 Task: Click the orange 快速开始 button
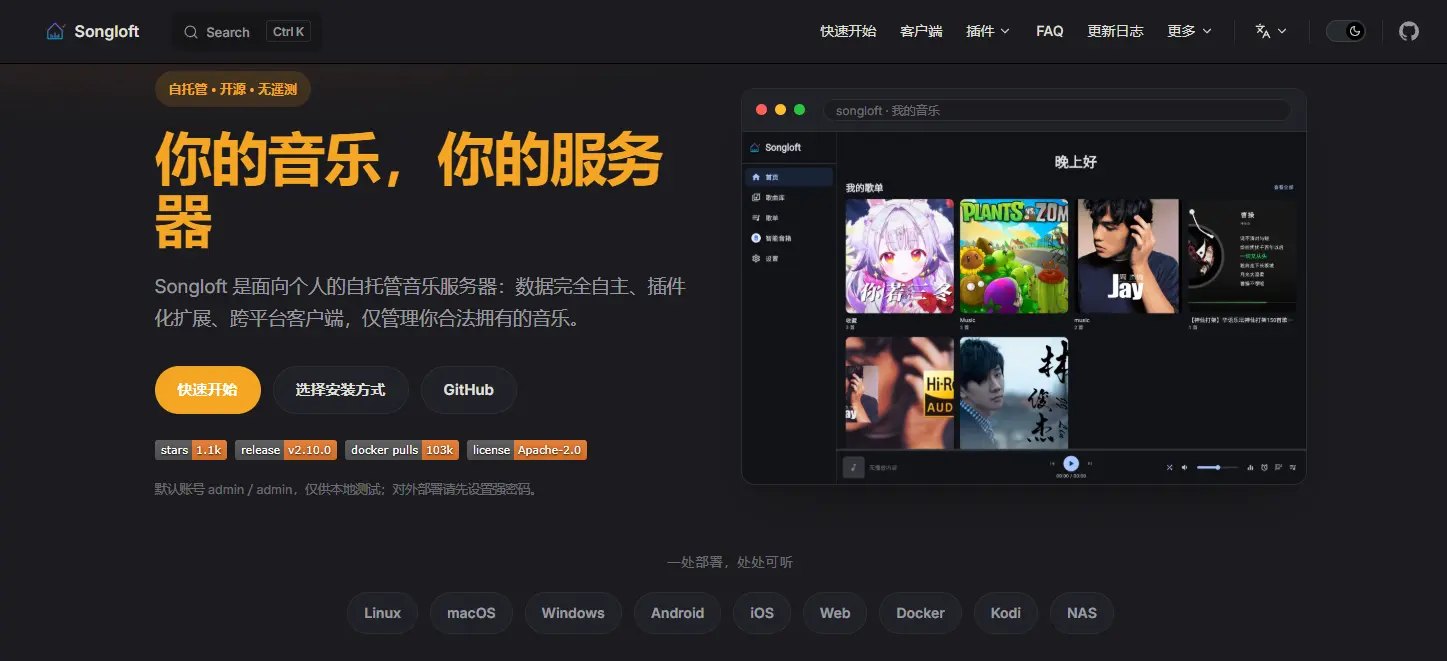coord(208,390)
